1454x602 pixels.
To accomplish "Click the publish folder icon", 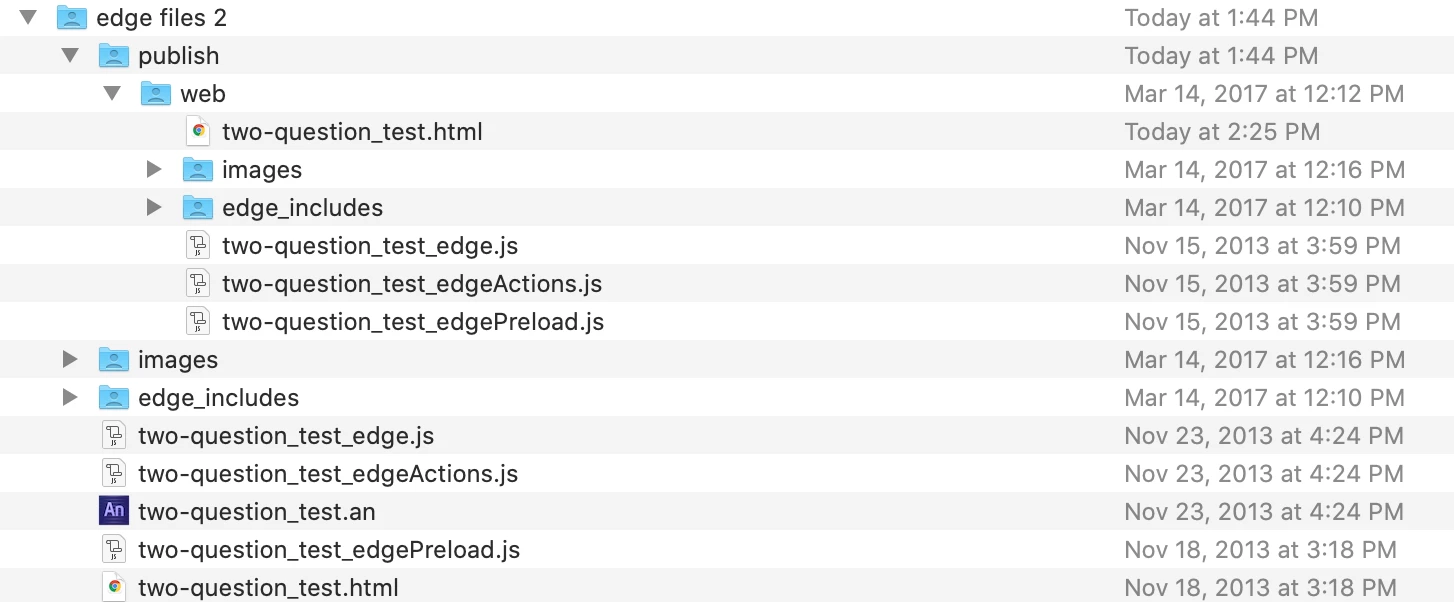I will point(115,55).
